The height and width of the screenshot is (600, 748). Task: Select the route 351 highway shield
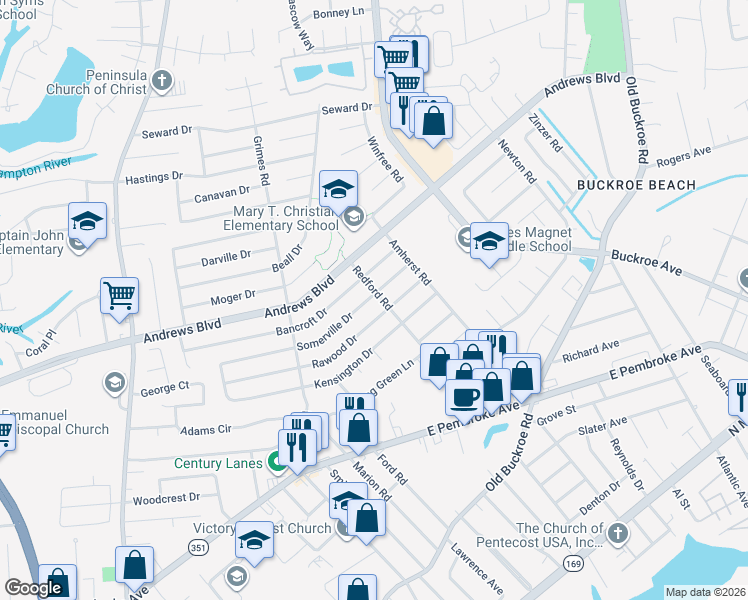(197, 548)
